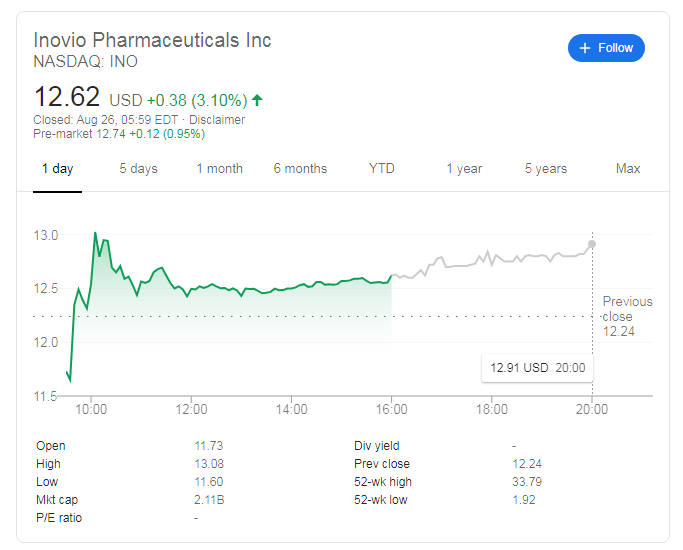Viewport: 683px width, 550px height.
Task: Click the gray hover dot on chart
Action: coord(592,244)
